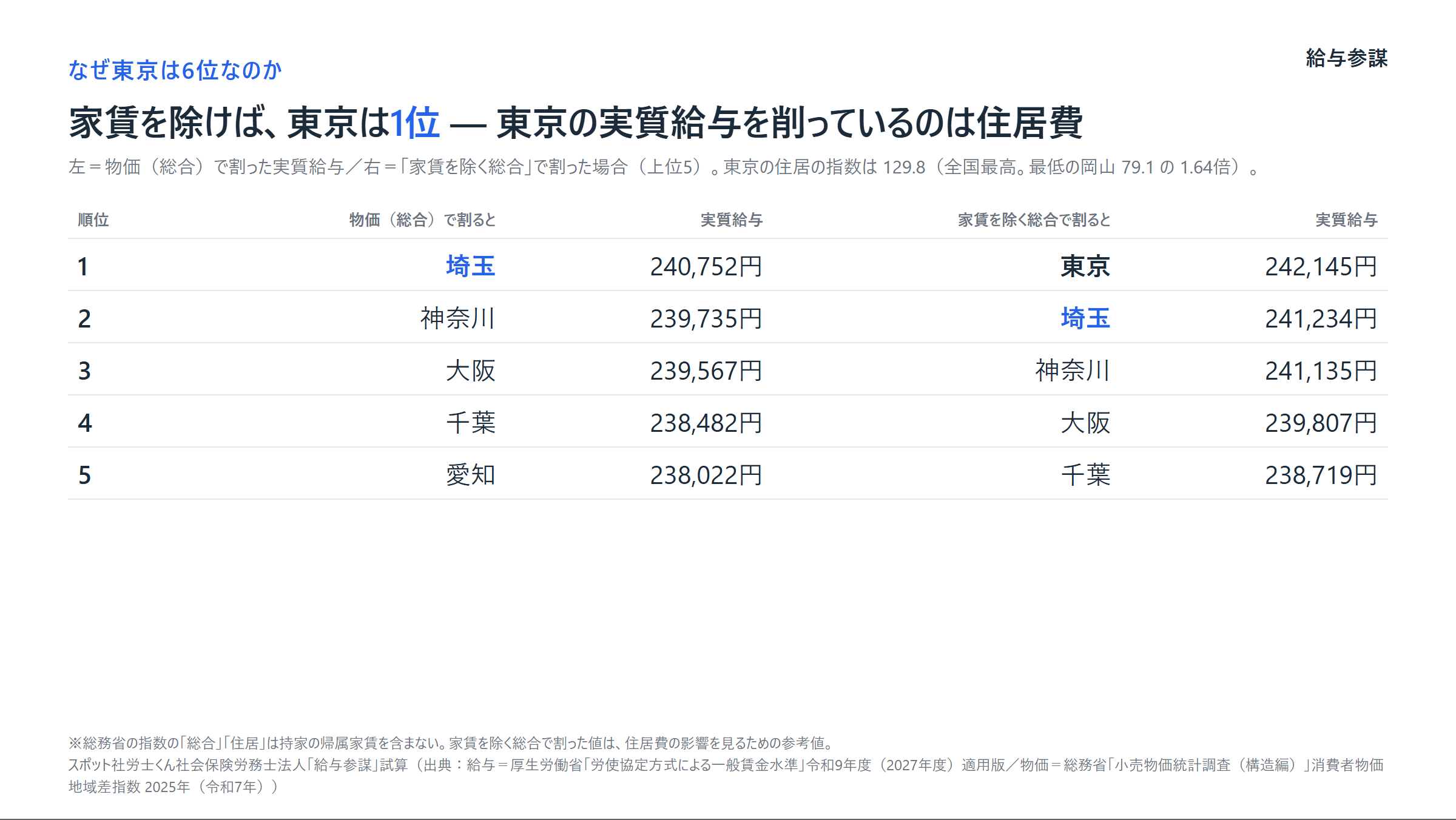This screenshot has height=820, width=1456.
Task: Select blue 埼玉 in rank 1 row
Action: [471, 266]
